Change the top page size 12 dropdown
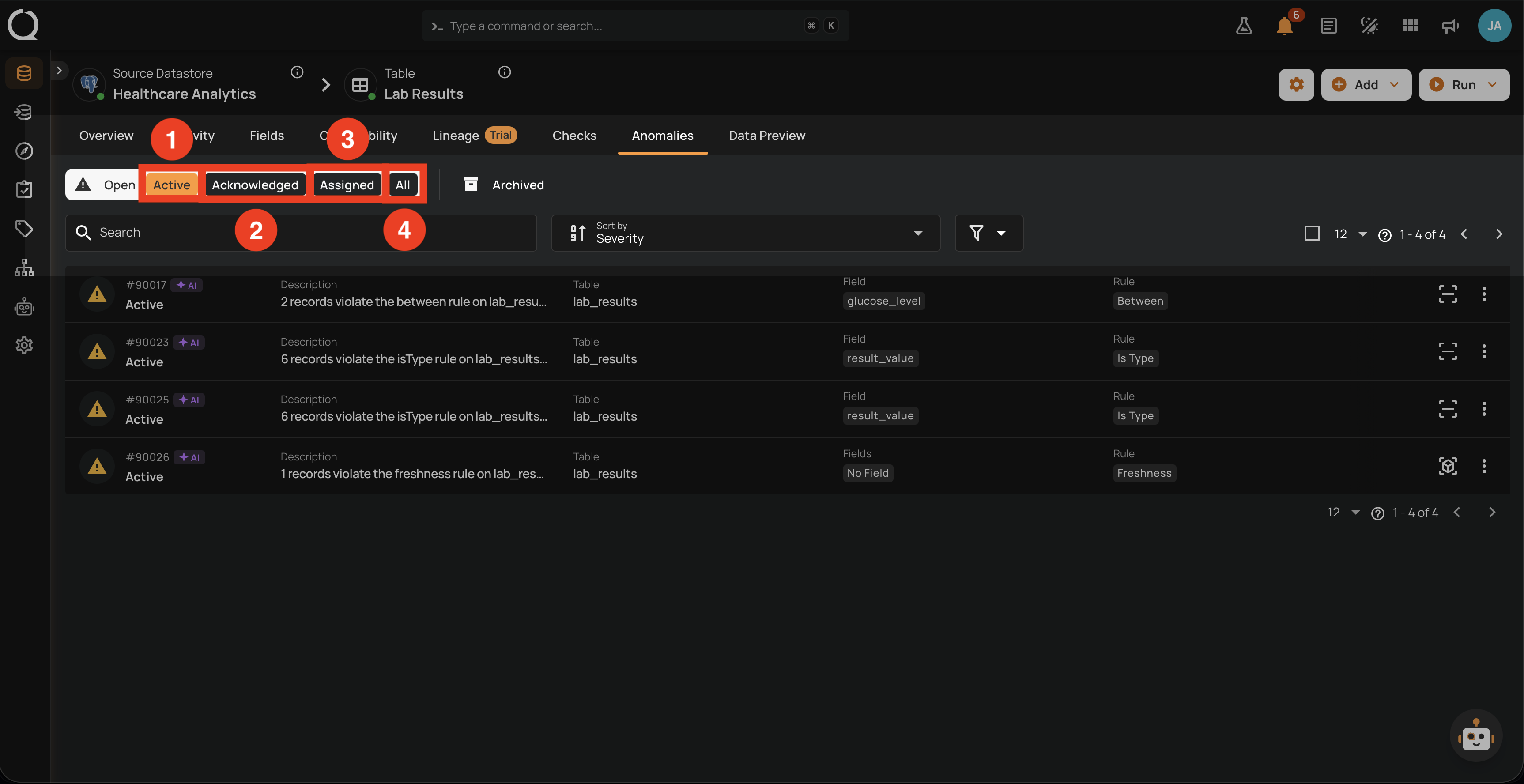This screenshot has height=784, width=1524. [x=1350, y=234]
